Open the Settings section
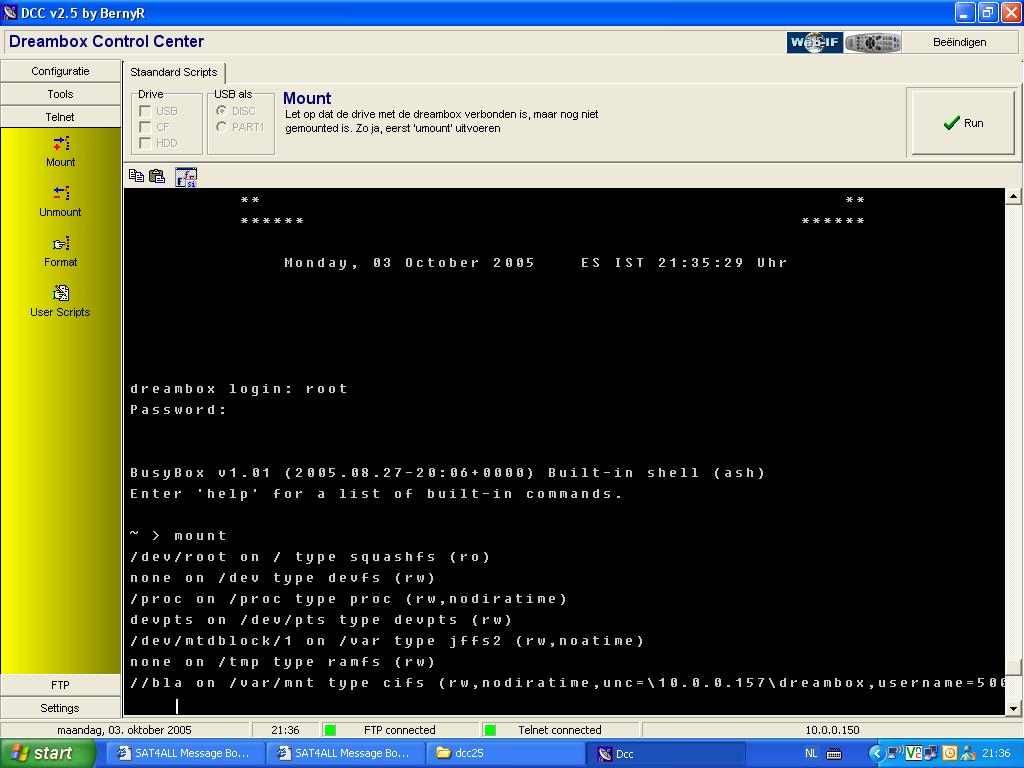The height and width of the screenshot is (768, 1024). [x=60, y=708]
